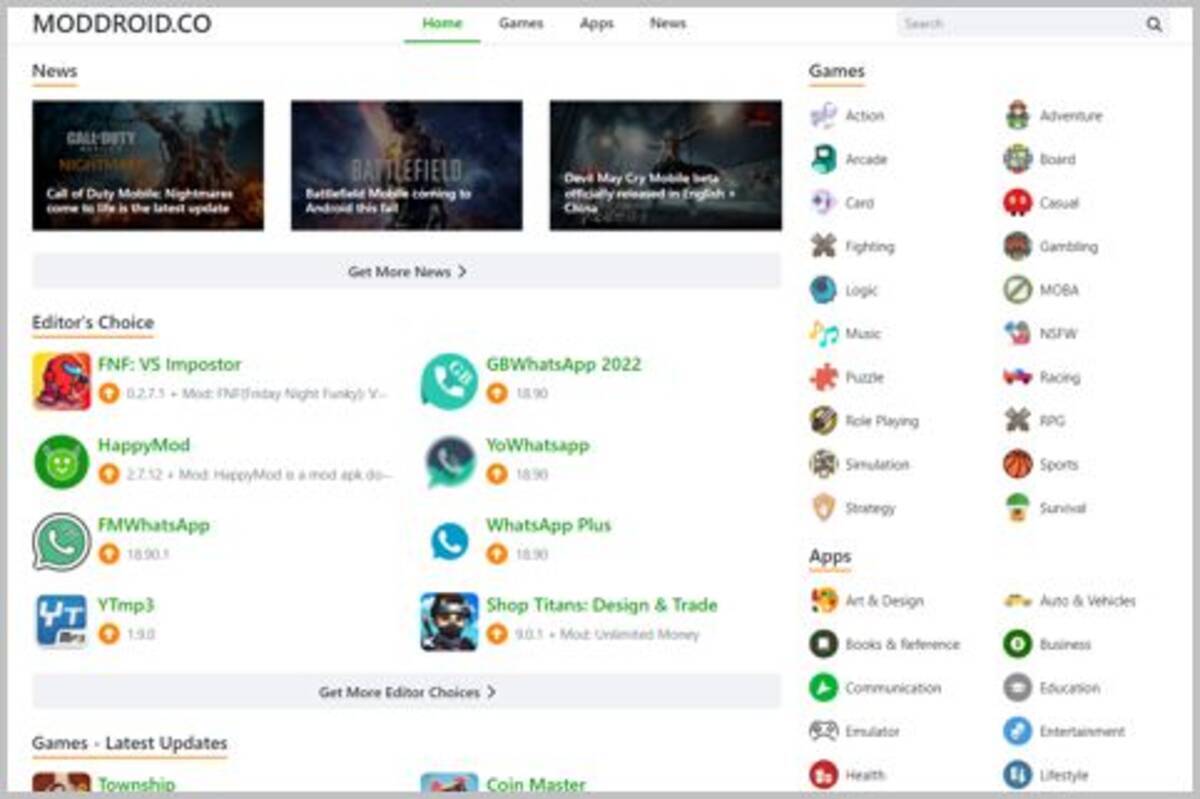Open the News tab in navigation
The image size is (1200, 799).
668,23
